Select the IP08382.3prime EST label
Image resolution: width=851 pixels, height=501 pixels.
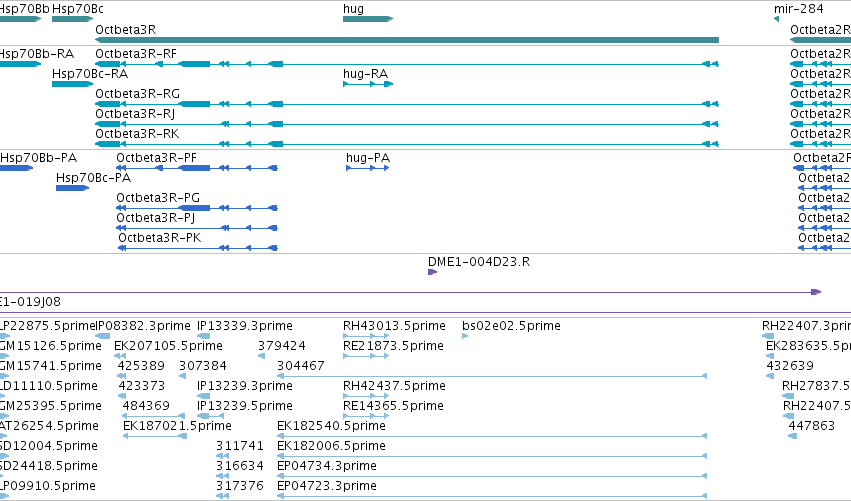click(143, 326)
